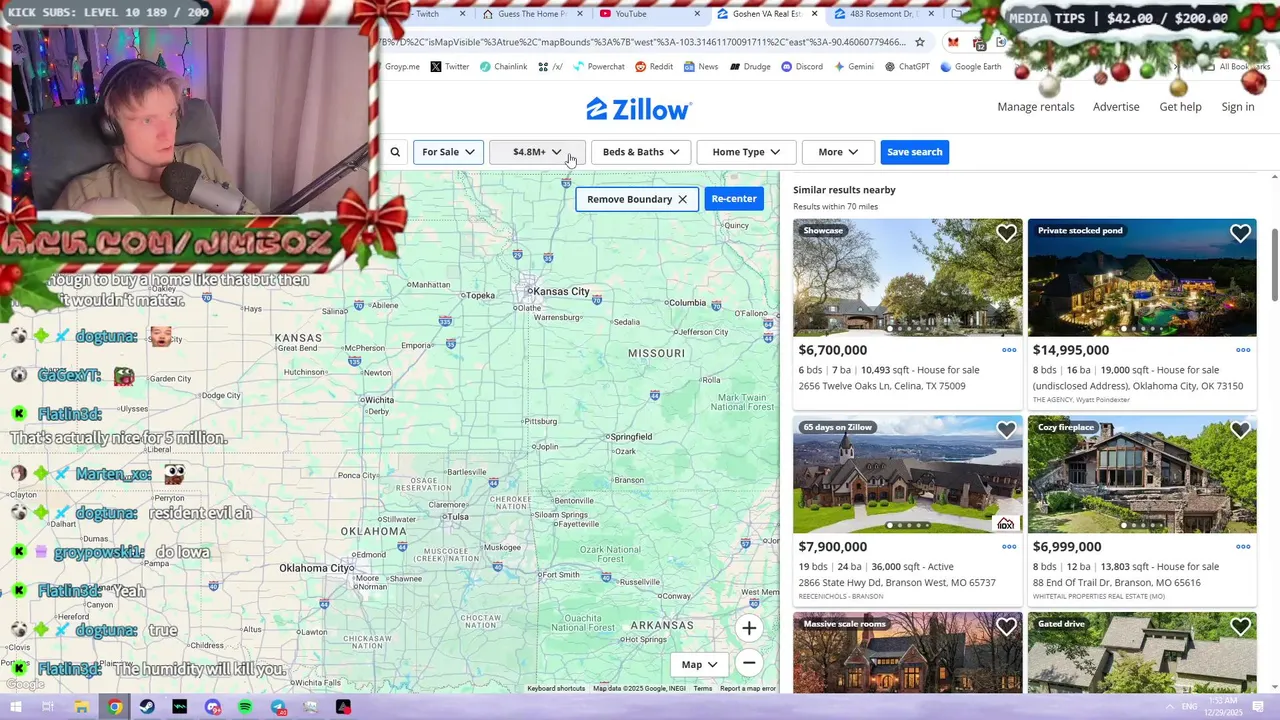Screen dimensions: 1280x720
Task: Click 88 End Of Trail Dr address
Action: (1117, 583)
